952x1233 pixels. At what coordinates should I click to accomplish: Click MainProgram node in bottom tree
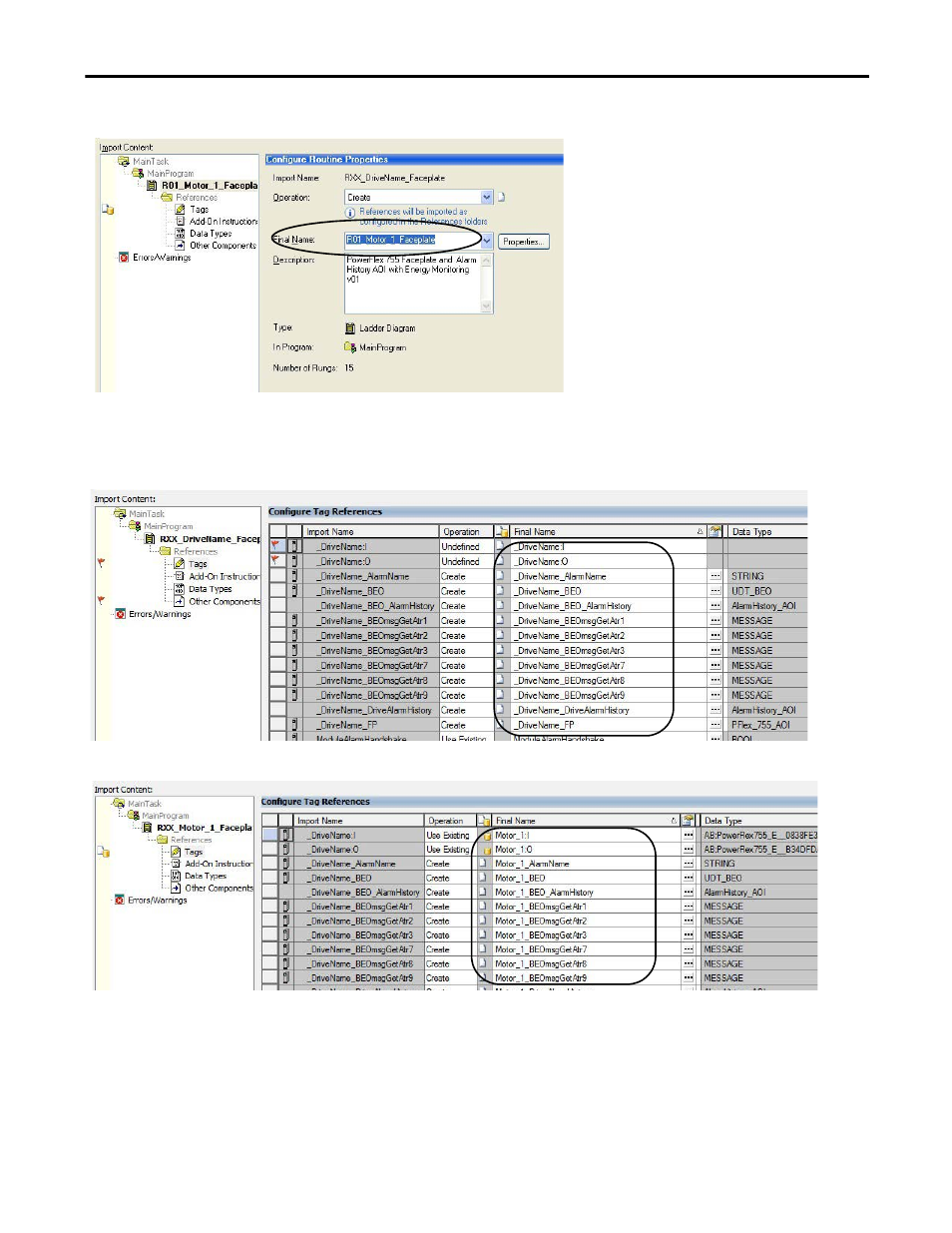pos(165,816)
